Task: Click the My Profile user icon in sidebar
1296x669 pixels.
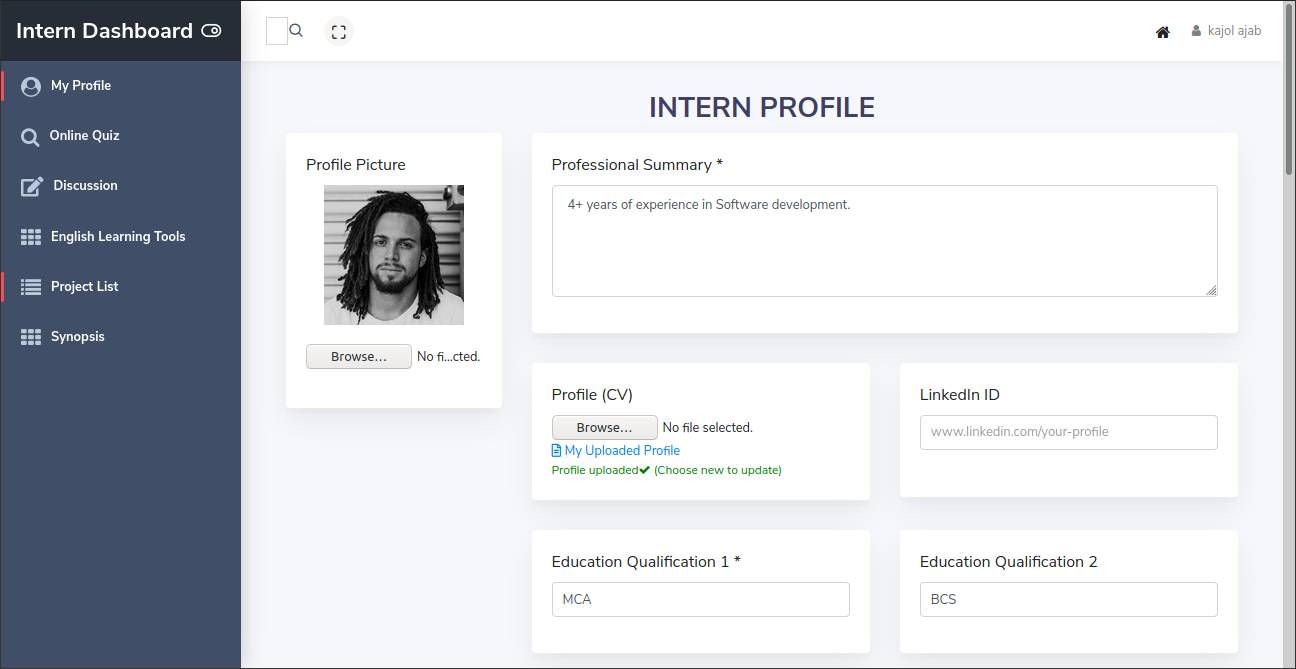Action: coord(31,86)
